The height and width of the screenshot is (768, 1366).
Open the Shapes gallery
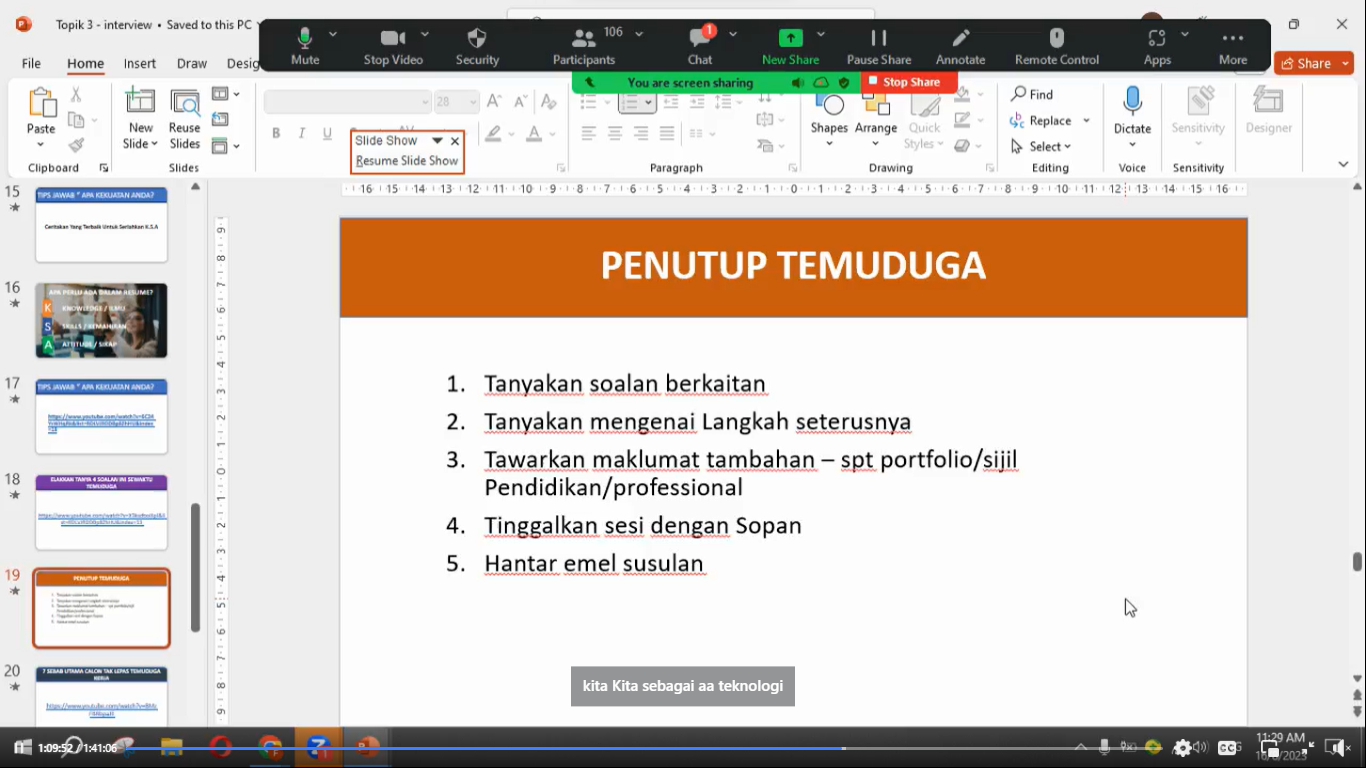click(829, 119)
